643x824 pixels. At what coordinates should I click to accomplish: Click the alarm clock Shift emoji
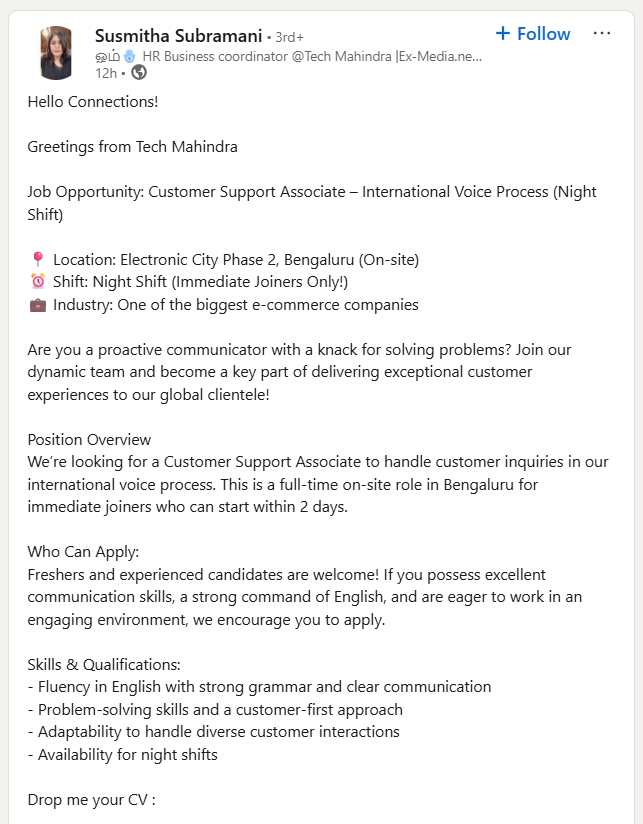click(38, 282)
